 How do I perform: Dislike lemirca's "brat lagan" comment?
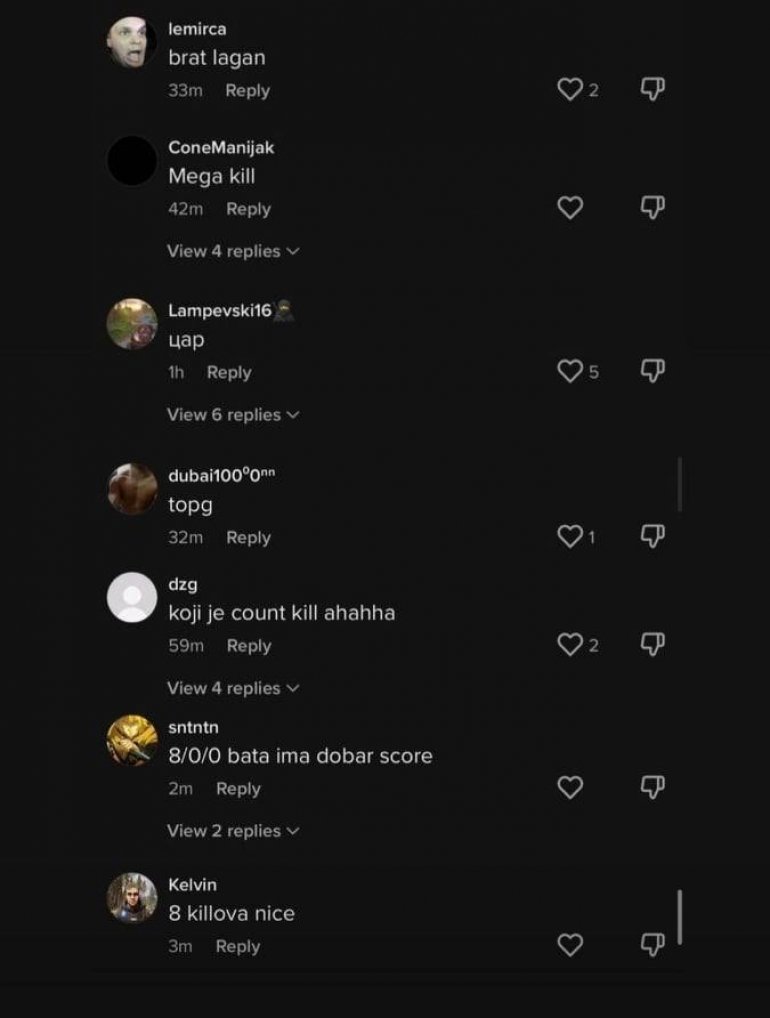[x=652, y=89]
